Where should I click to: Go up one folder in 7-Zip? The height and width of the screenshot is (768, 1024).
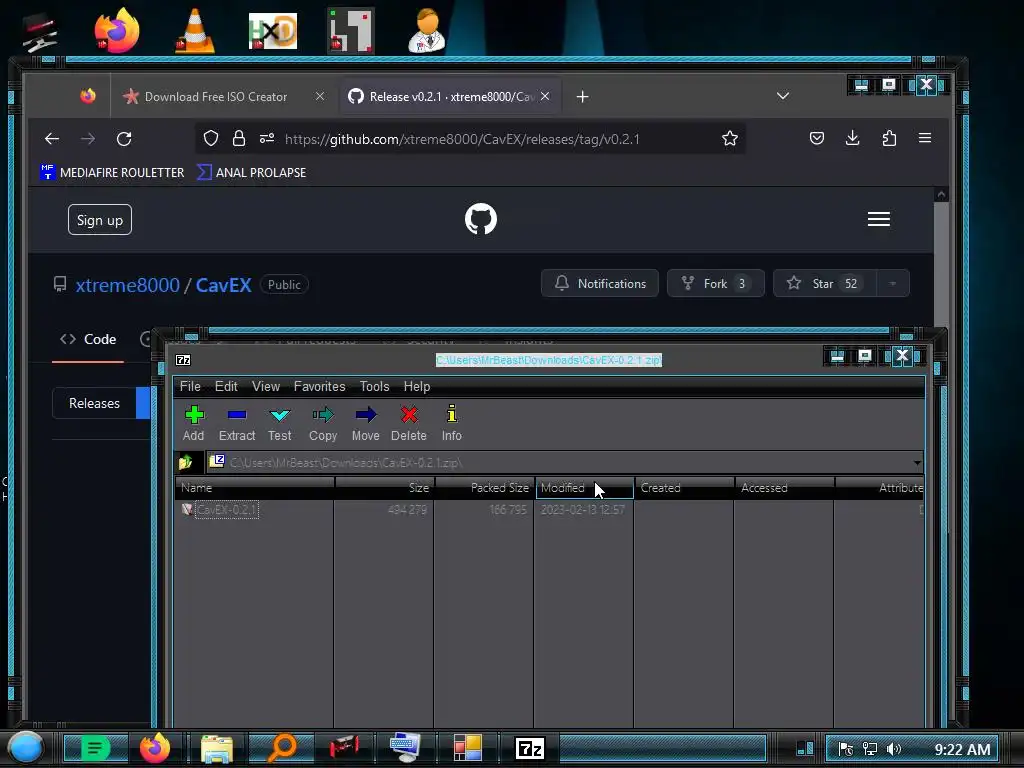[185, 462]
